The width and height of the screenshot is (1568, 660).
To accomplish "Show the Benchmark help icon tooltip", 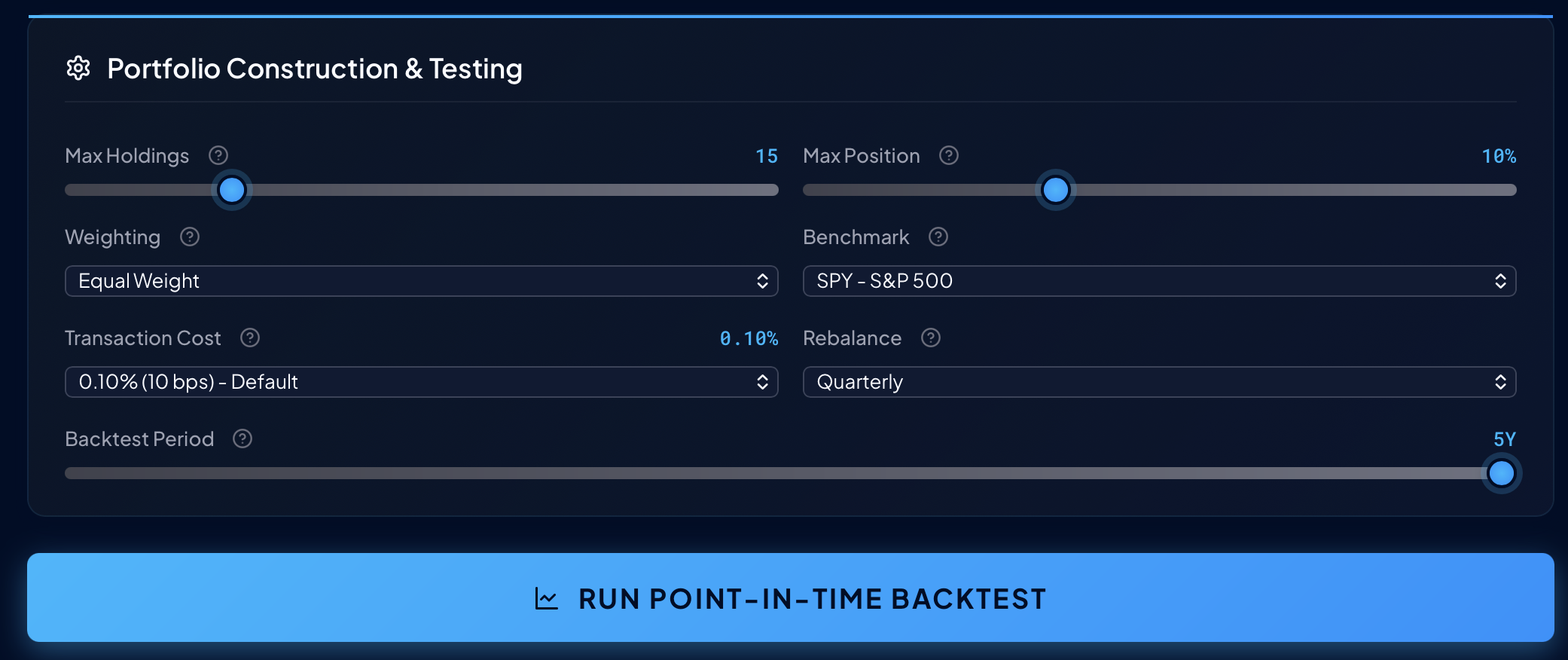I will coord(938,237).
